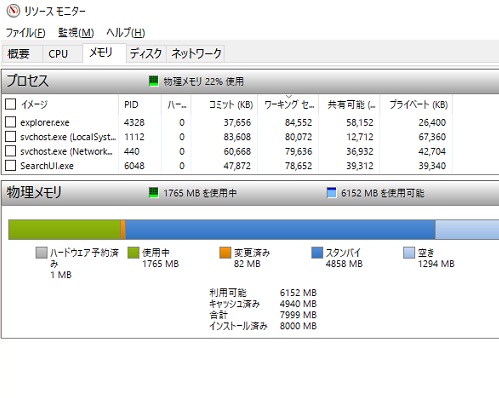499x398 pixels.
Task: Click the light blue free memory legend swatch
Action: click(x=409, y=252)
